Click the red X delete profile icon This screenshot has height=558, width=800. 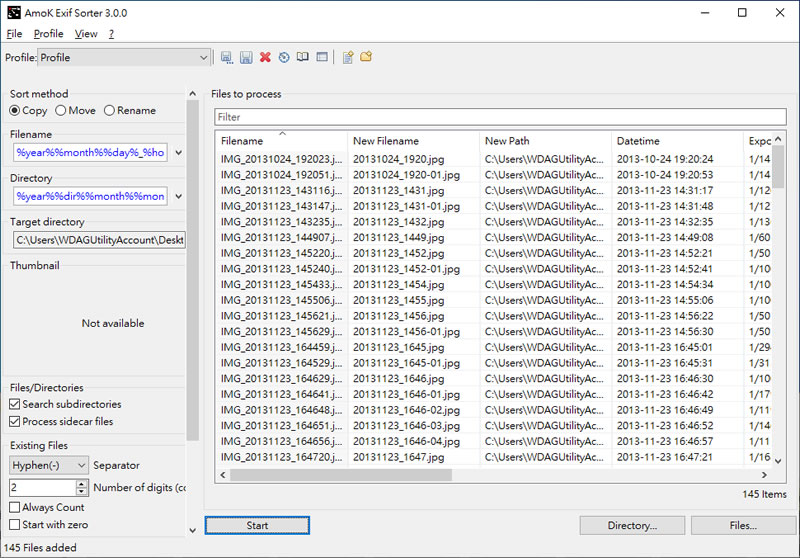coord(265,58)
